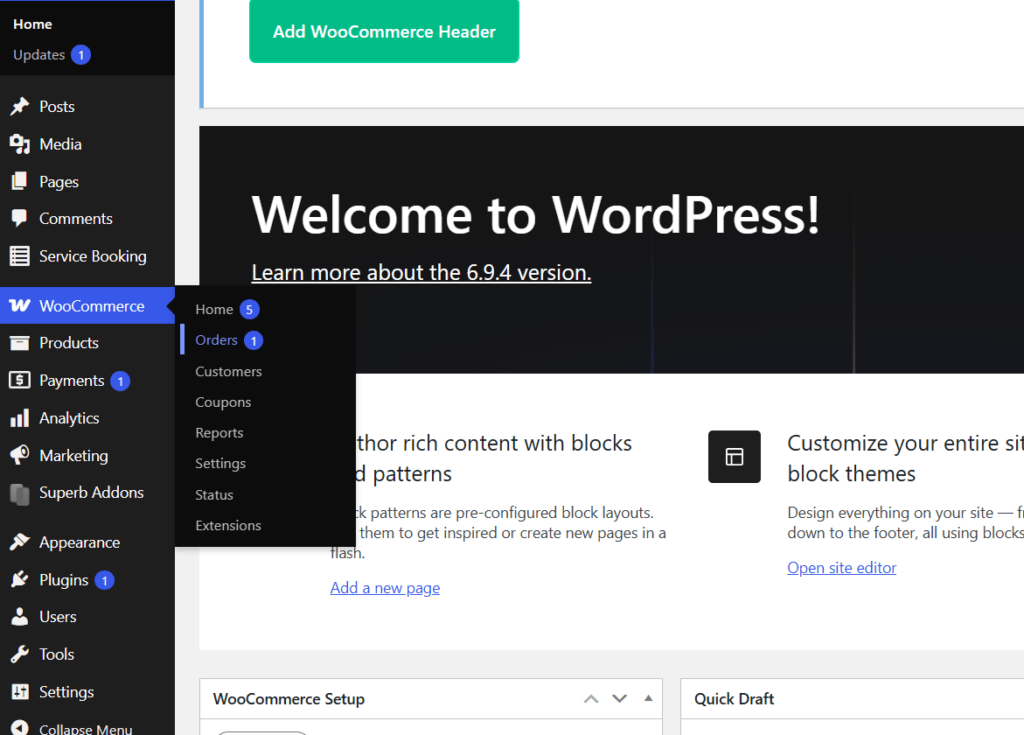Screen dimensions: 1024x735
Task: Open the Analytics menu
Action: point(88,418)
